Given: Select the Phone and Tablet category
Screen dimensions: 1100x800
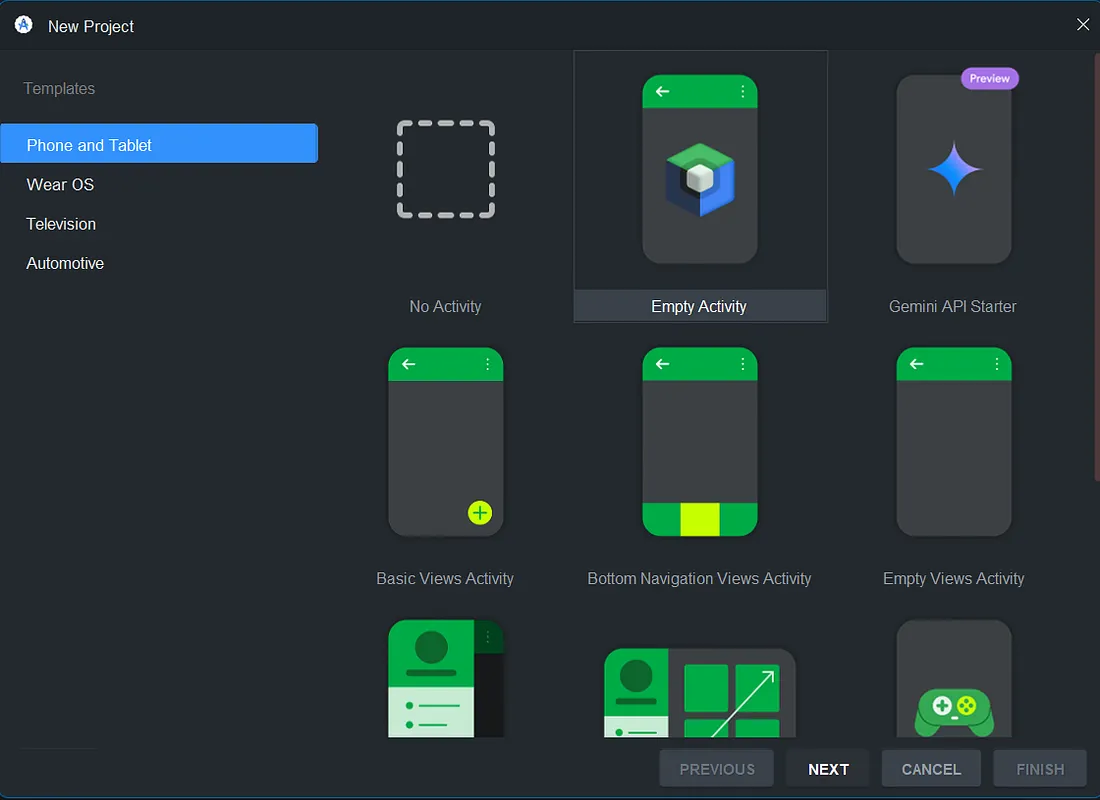Looking at the screenshot, I should tap(159, 144).
